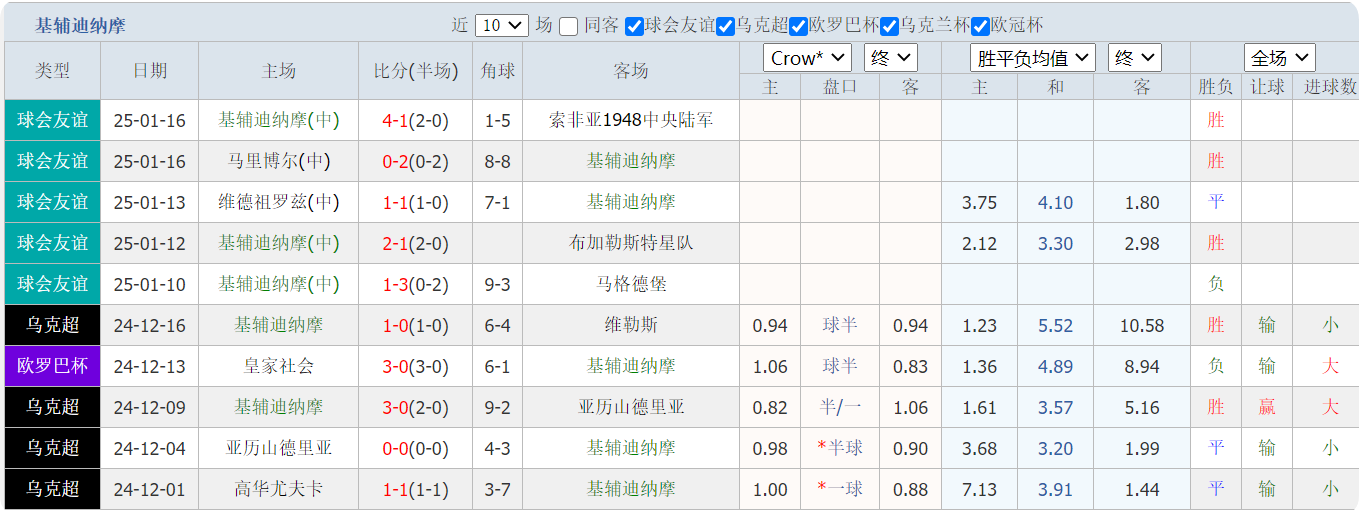Disable the 乌克兰杯 filter checkbox

(x=889, y=26)
